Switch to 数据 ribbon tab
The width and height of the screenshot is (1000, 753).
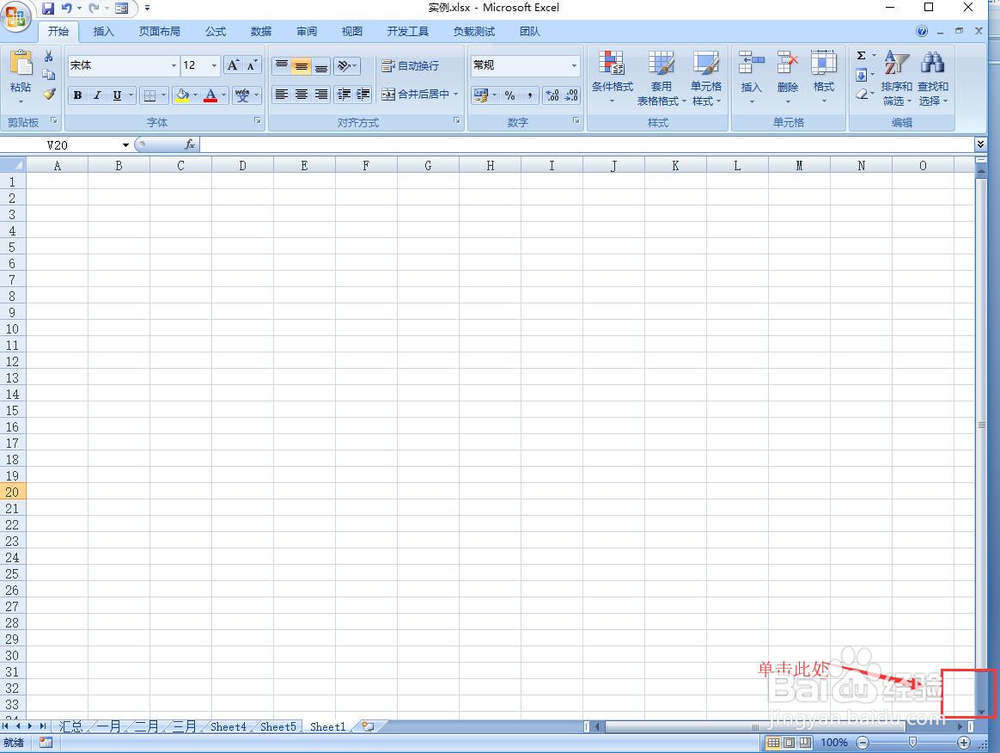point(261,32)
